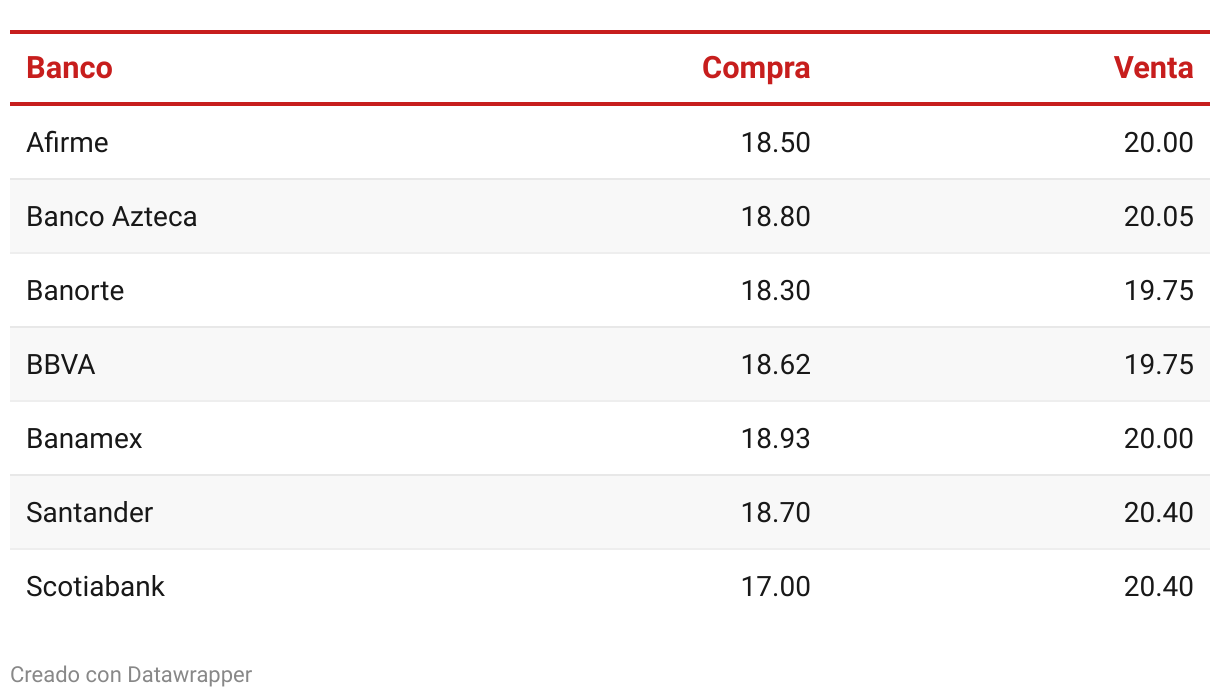1220x698 pixels.
Task: Click Banorte's venta value 19.75
Action: 1158,290
